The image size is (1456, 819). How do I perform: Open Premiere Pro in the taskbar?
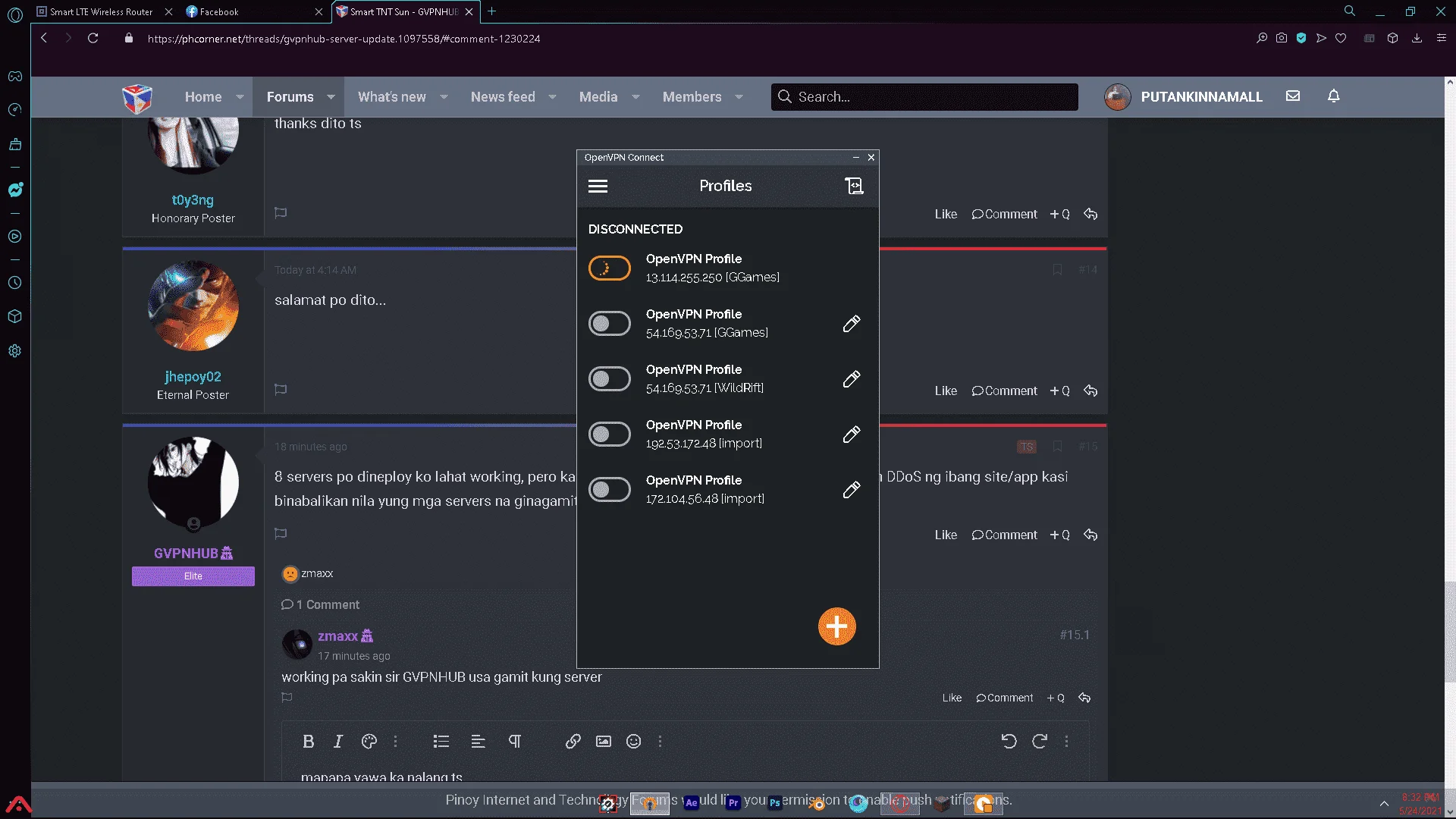click(x=733, y=803)
